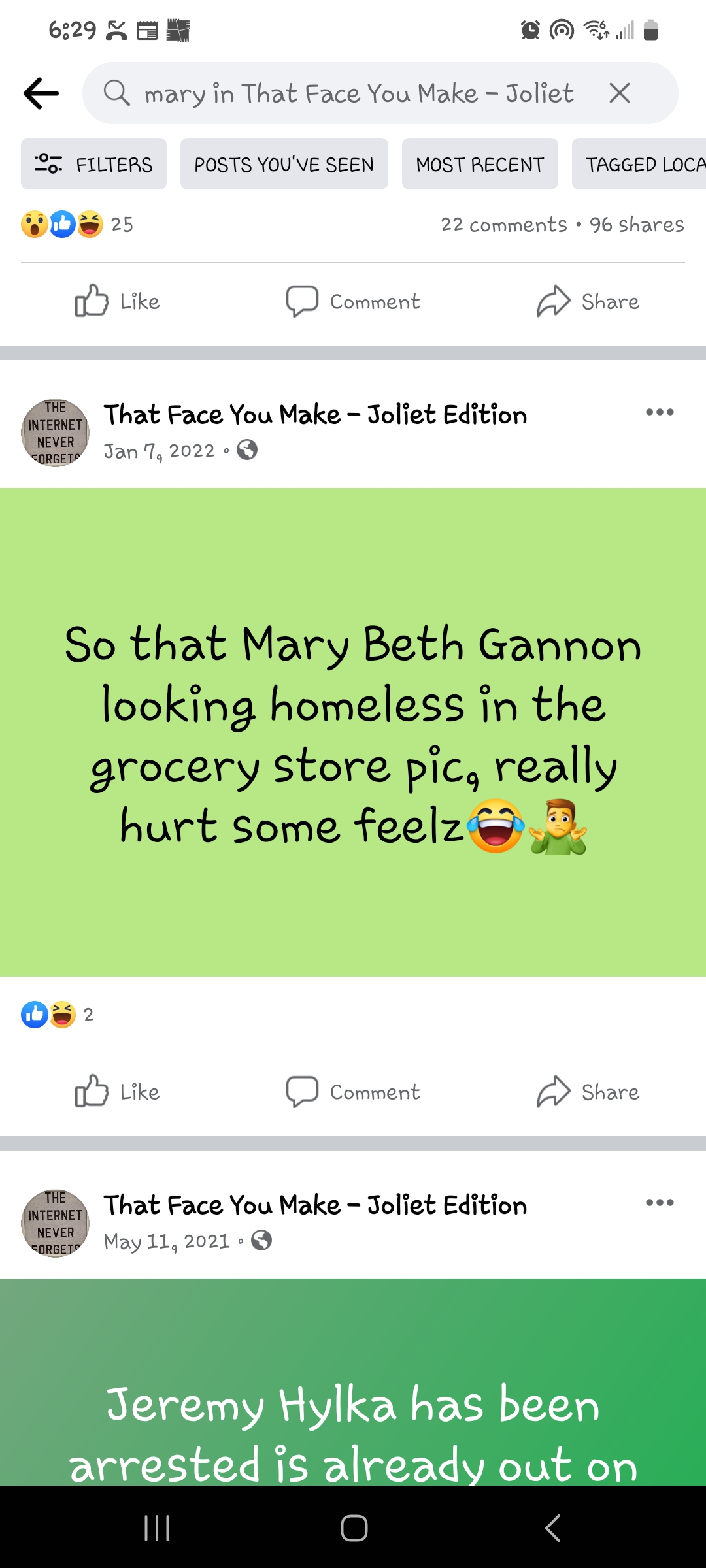Open the FILTERS options
This screenshot has width=706, height=1568.
tap(93, 164)
